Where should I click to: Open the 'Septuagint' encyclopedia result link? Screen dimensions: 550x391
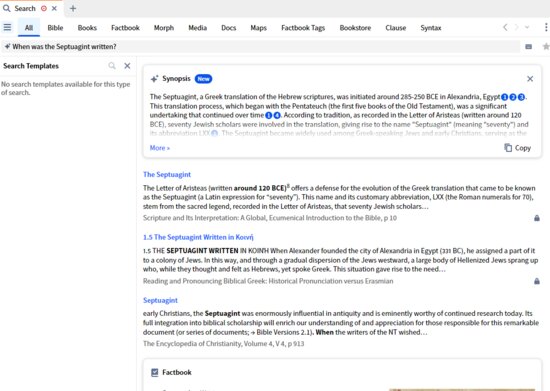pos(160,300)
